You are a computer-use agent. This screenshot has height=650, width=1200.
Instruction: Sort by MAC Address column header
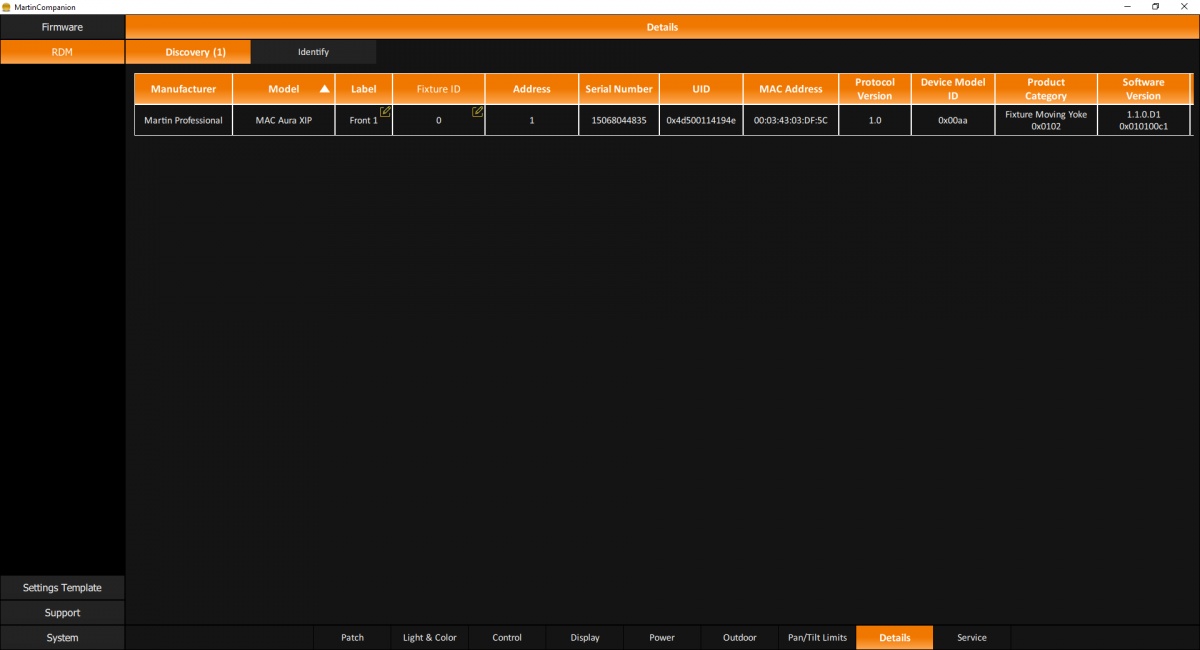click(791, 89)
